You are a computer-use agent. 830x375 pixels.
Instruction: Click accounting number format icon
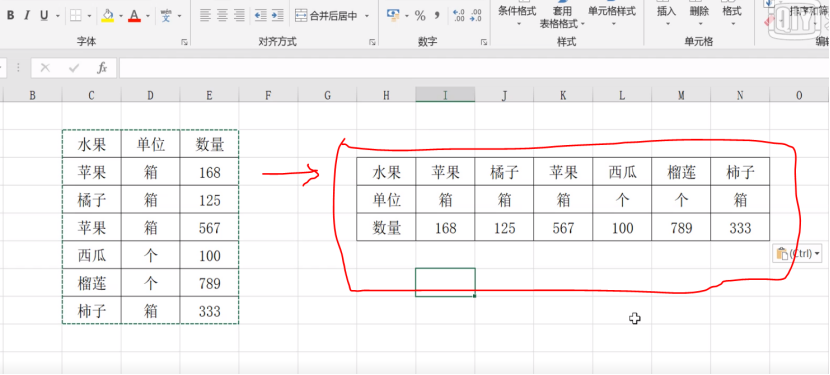click(x=393, y=15)
